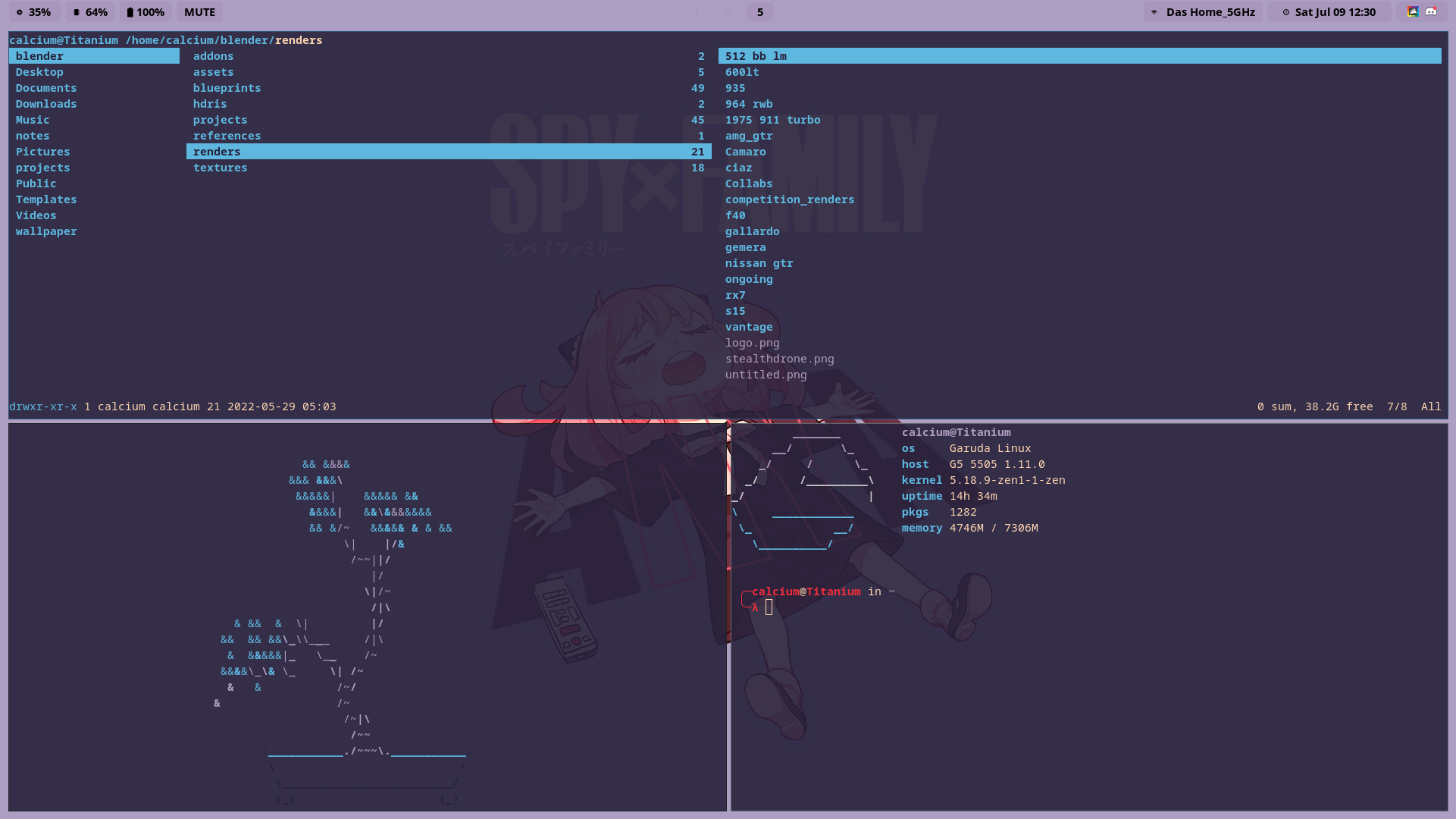1456x819 pixels.
Task: Select the textures folder entry
Action: [x=220, y=168]
